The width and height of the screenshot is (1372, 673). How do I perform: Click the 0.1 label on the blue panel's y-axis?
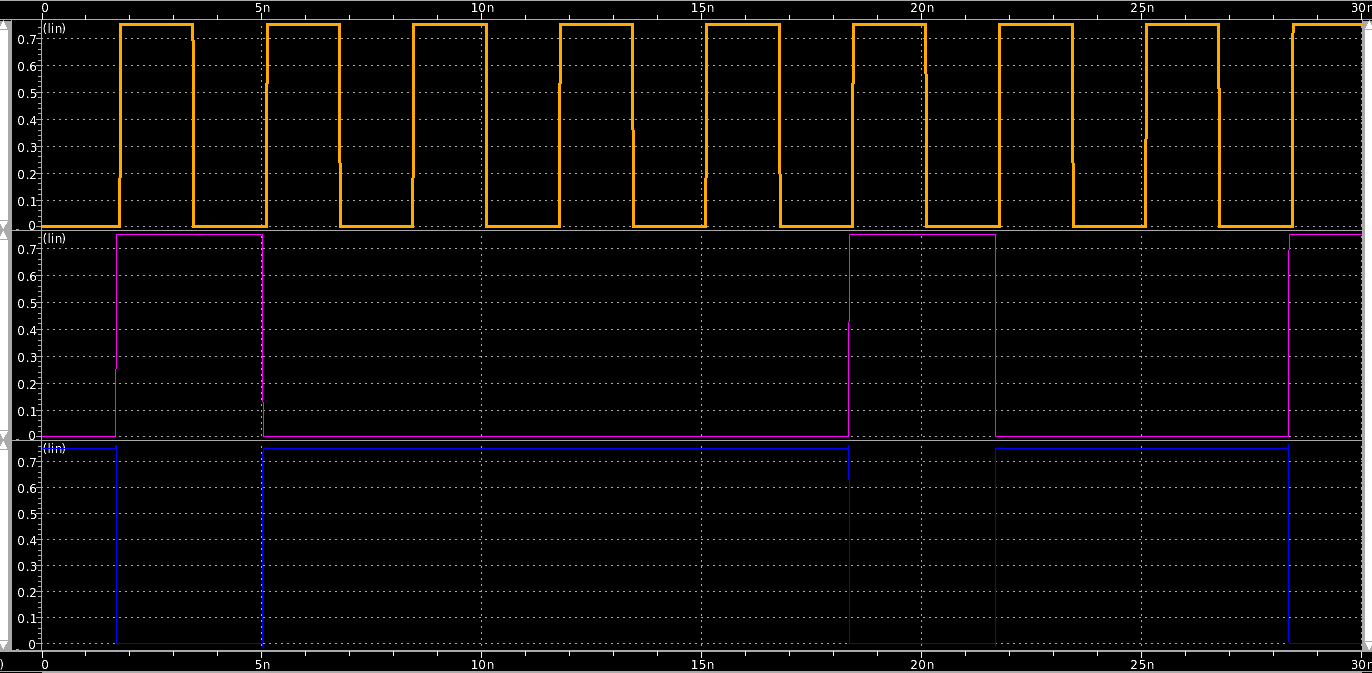click(27, 619)
